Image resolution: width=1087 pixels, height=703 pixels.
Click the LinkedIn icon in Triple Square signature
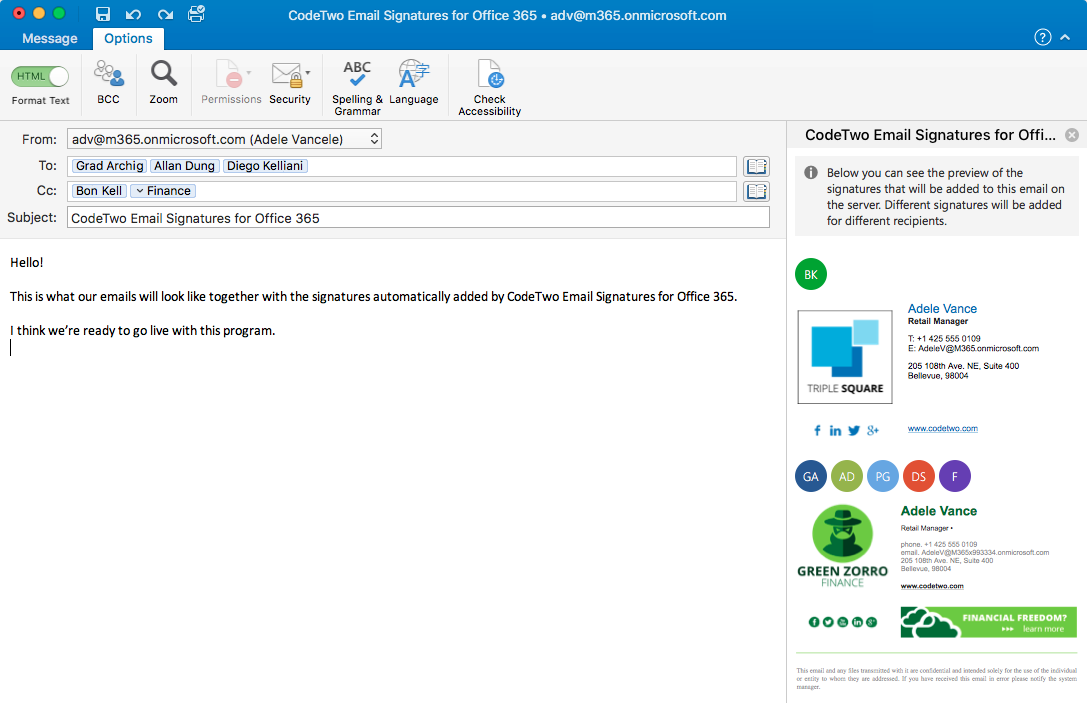(x=835, y=431)
